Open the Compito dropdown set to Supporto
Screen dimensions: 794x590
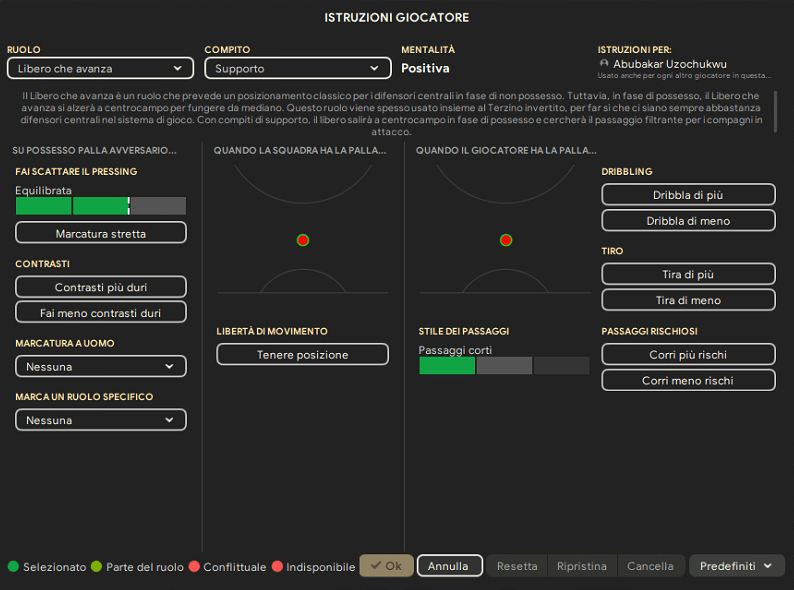[x=297, y=69]
